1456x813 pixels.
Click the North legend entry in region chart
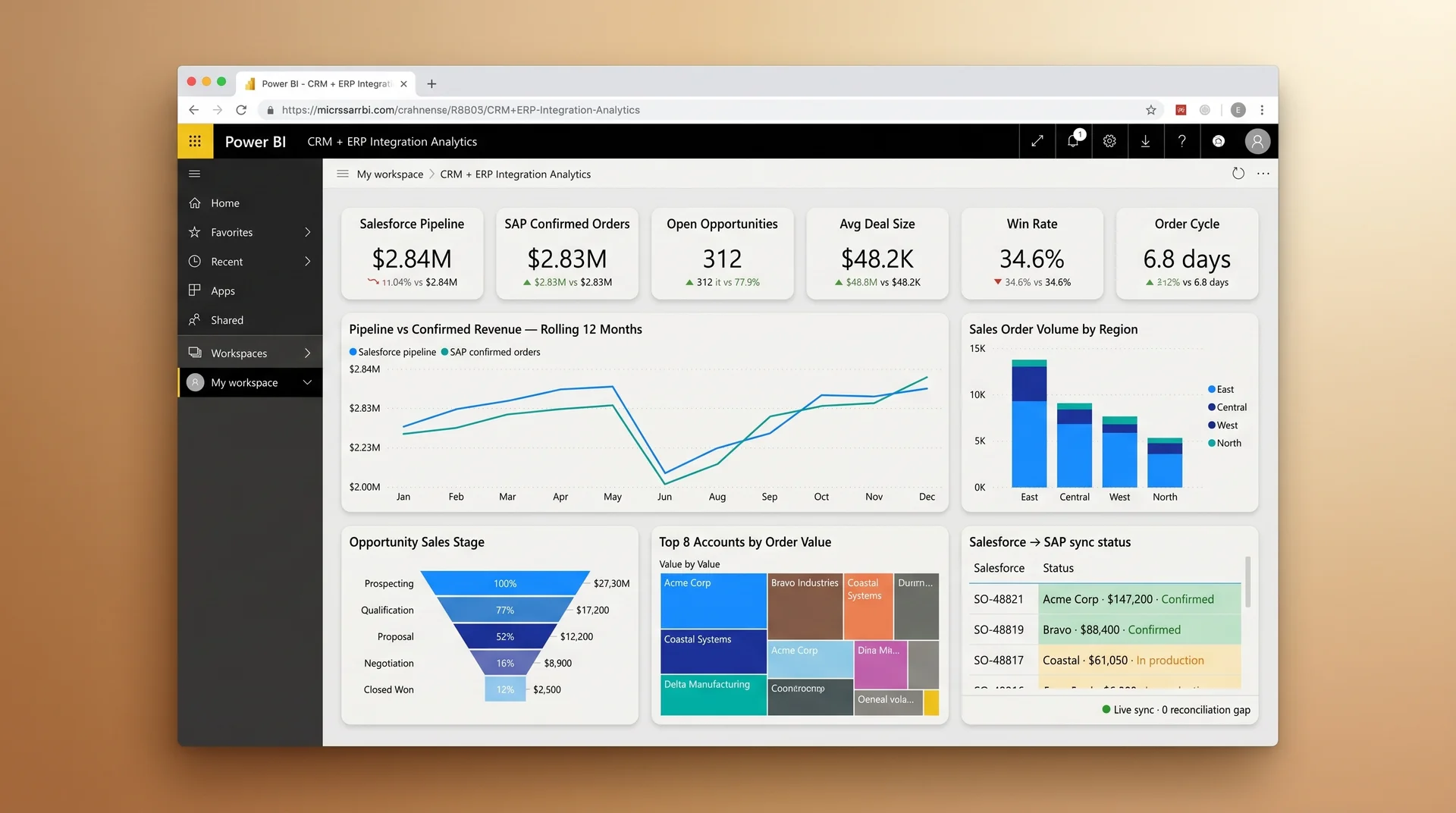point(1225,443)
